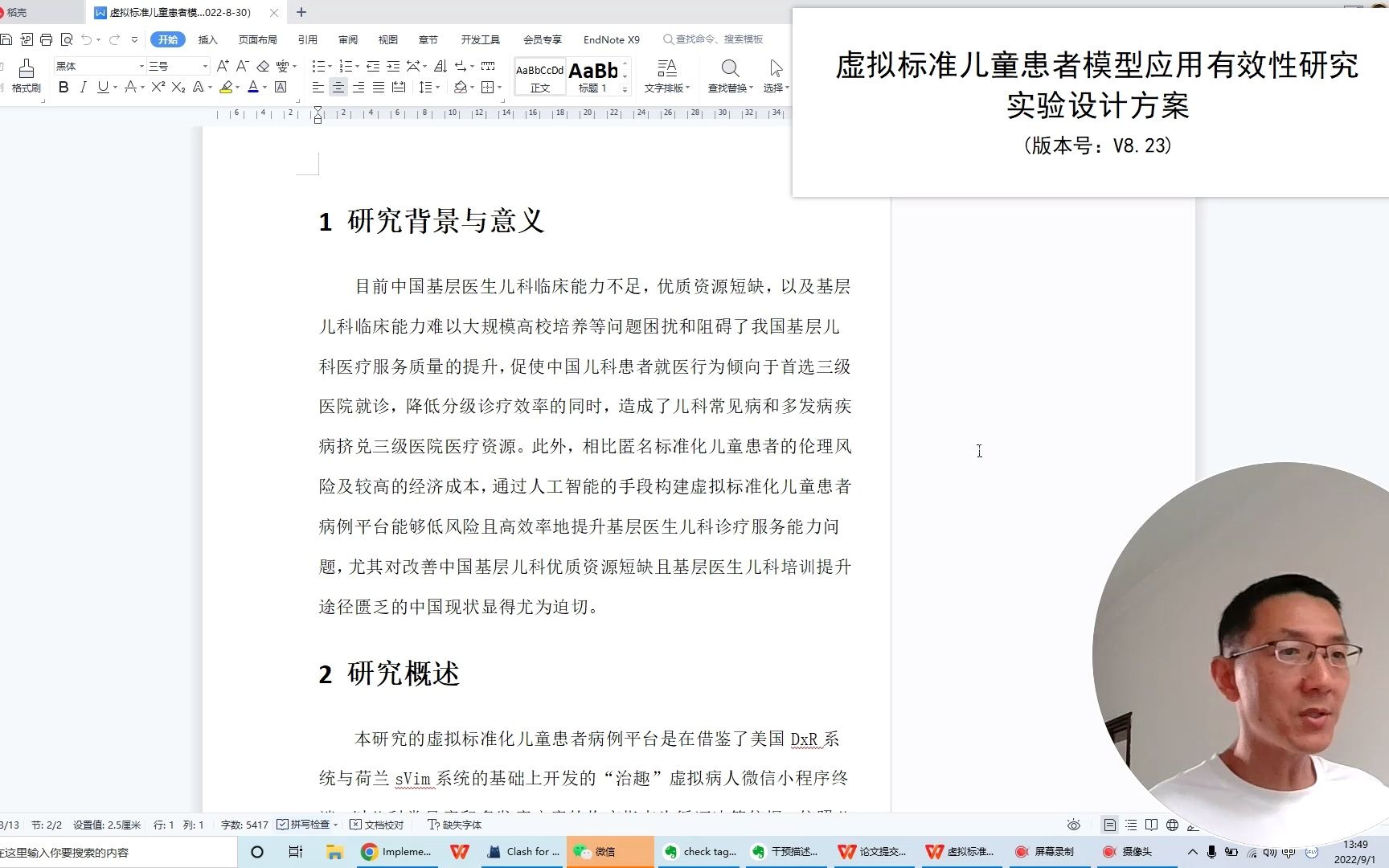Open the 选择 selection tool menu
Viewport: 1389px width, 868px height.
click(776, 76)
